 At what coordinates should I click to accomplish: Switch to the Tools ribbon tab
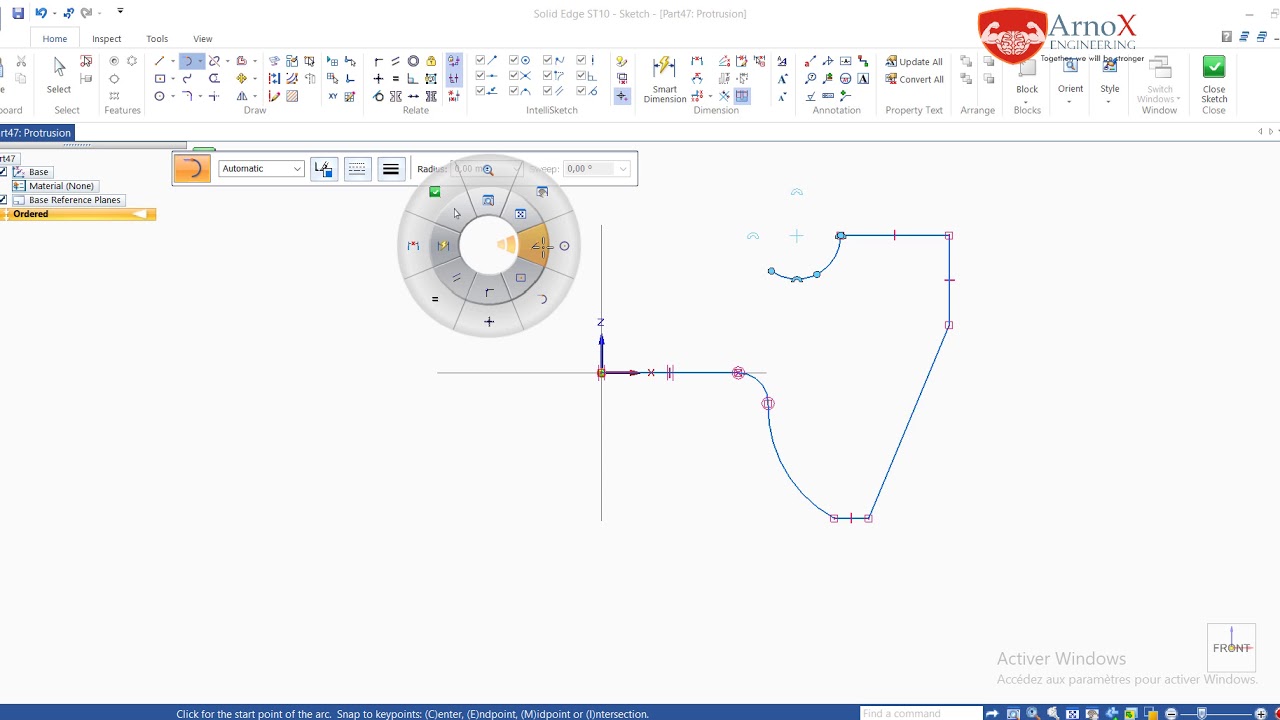(157, 39)
